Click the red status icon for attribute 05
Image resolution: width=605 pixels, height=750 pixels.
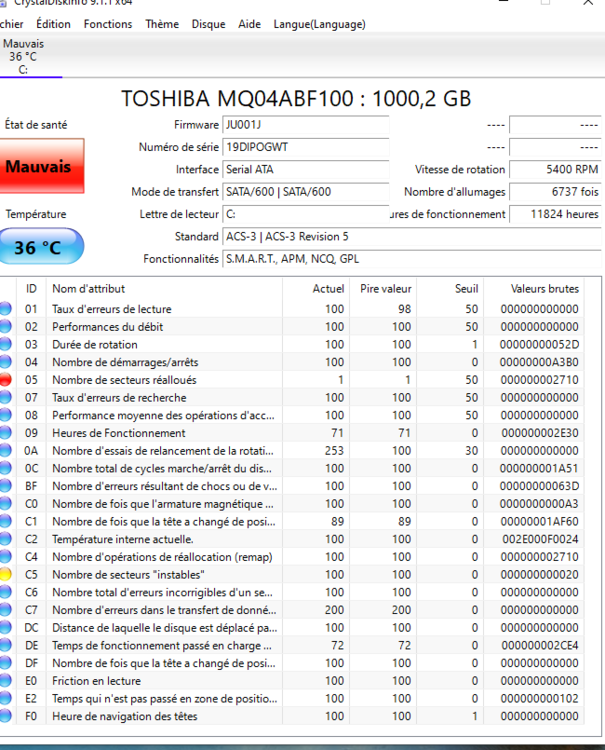pyautogui.click(x=6, y=380)
